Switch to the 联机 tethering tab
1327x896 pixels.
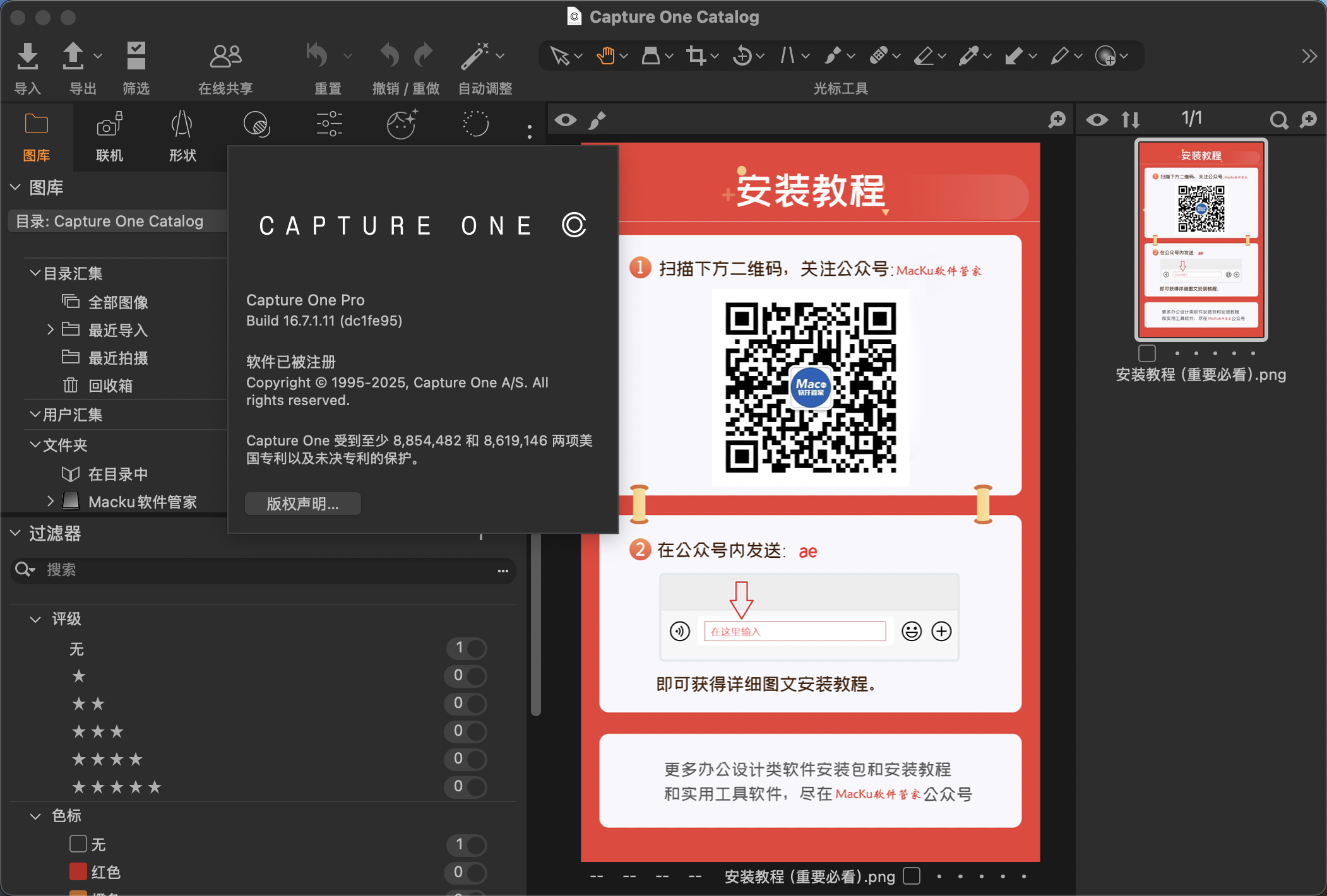(109, 137)
